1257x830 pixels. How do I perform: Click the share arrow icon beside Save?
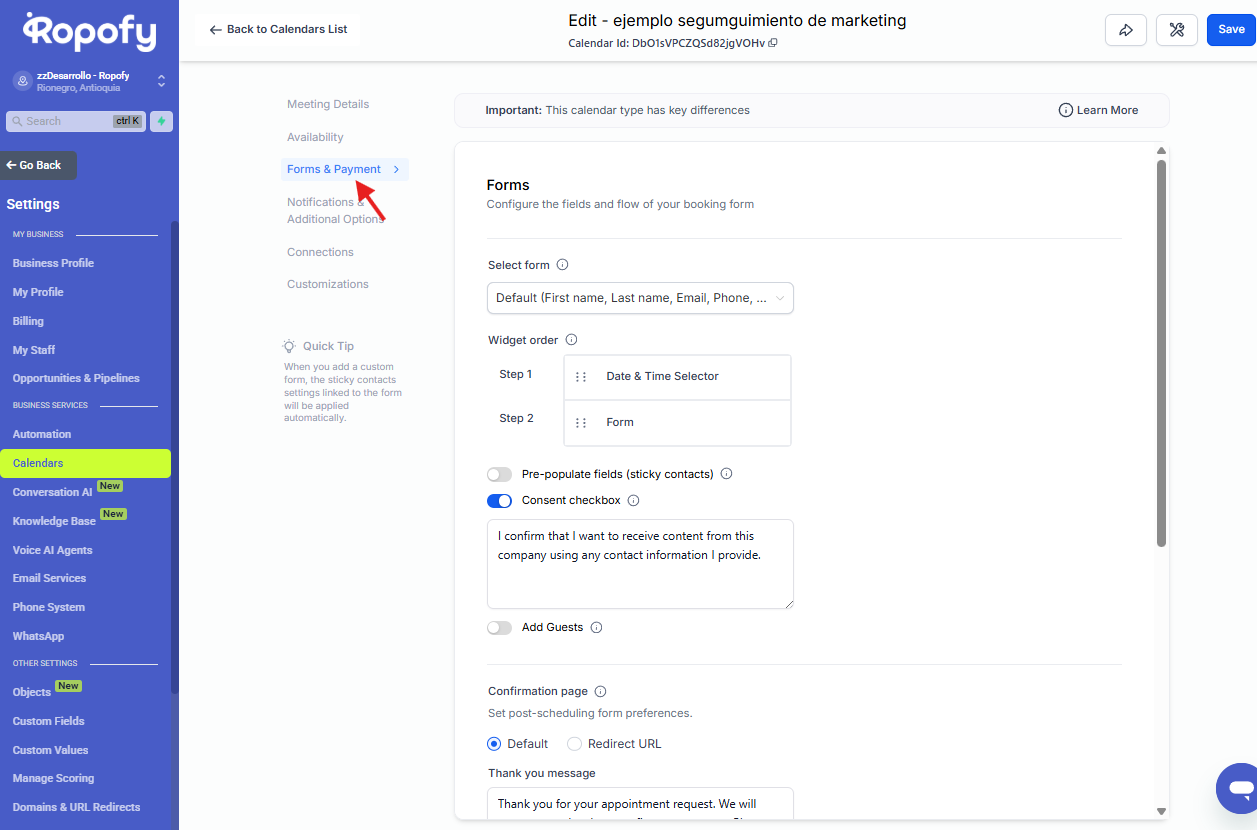coord(1125,30)
